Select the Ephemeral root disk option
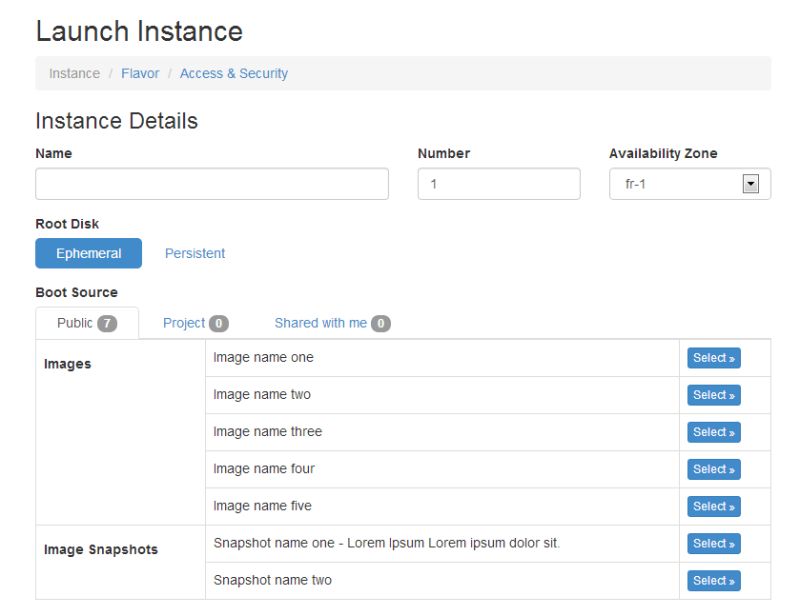The height and width of the screenshot is (616, 800). [88, 253]
